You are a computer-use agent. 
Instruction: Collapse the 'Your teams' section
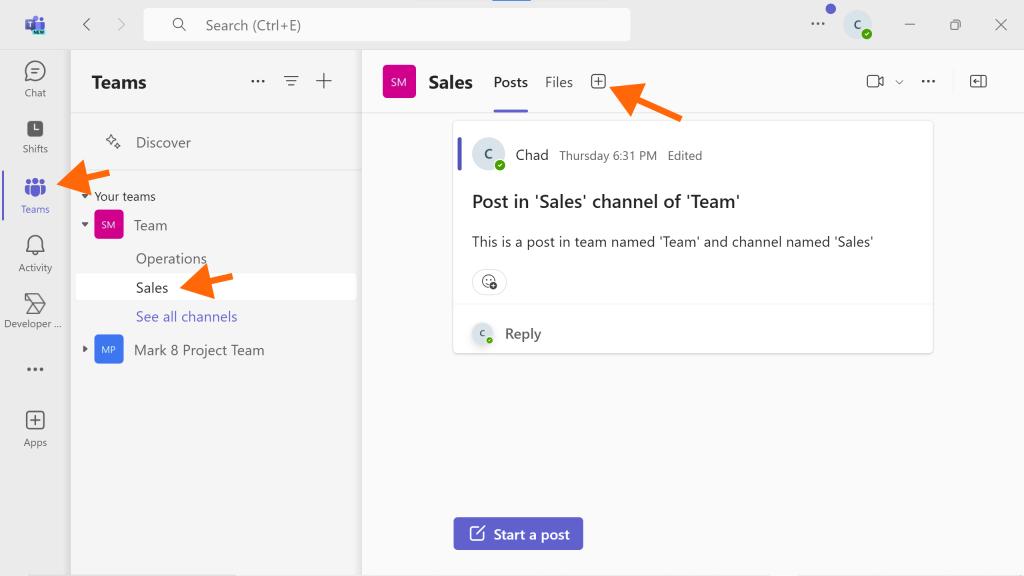point(85,196)
